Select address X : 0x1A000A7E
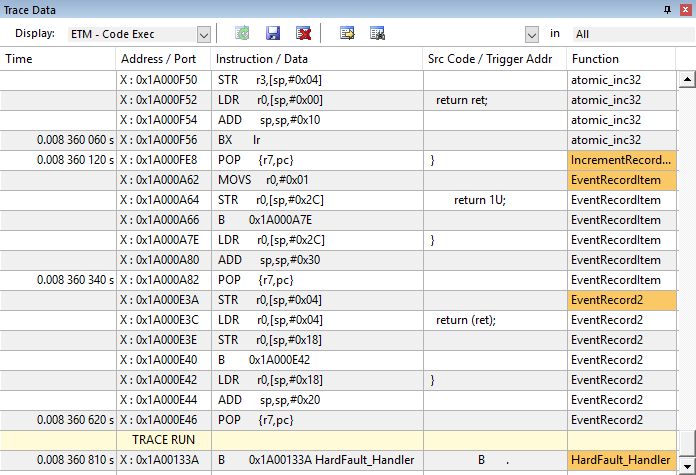This screenshot has width=696, height=475. 158,240
